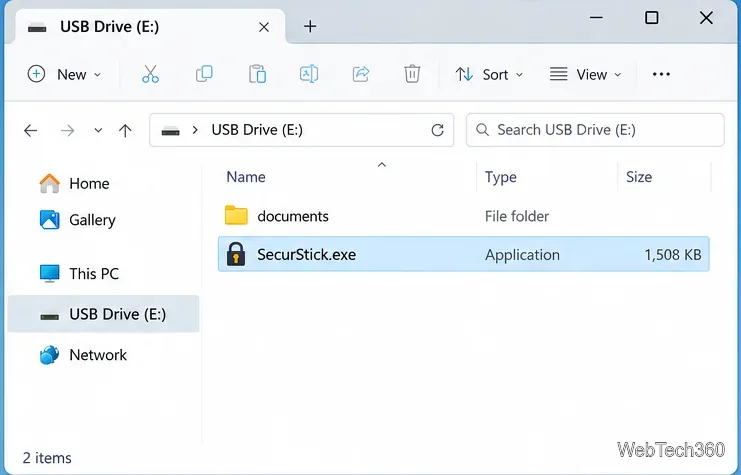Go back with the left arrow
Image resolution: width=741 pixels, height=475 pixels.
point(31,130)
